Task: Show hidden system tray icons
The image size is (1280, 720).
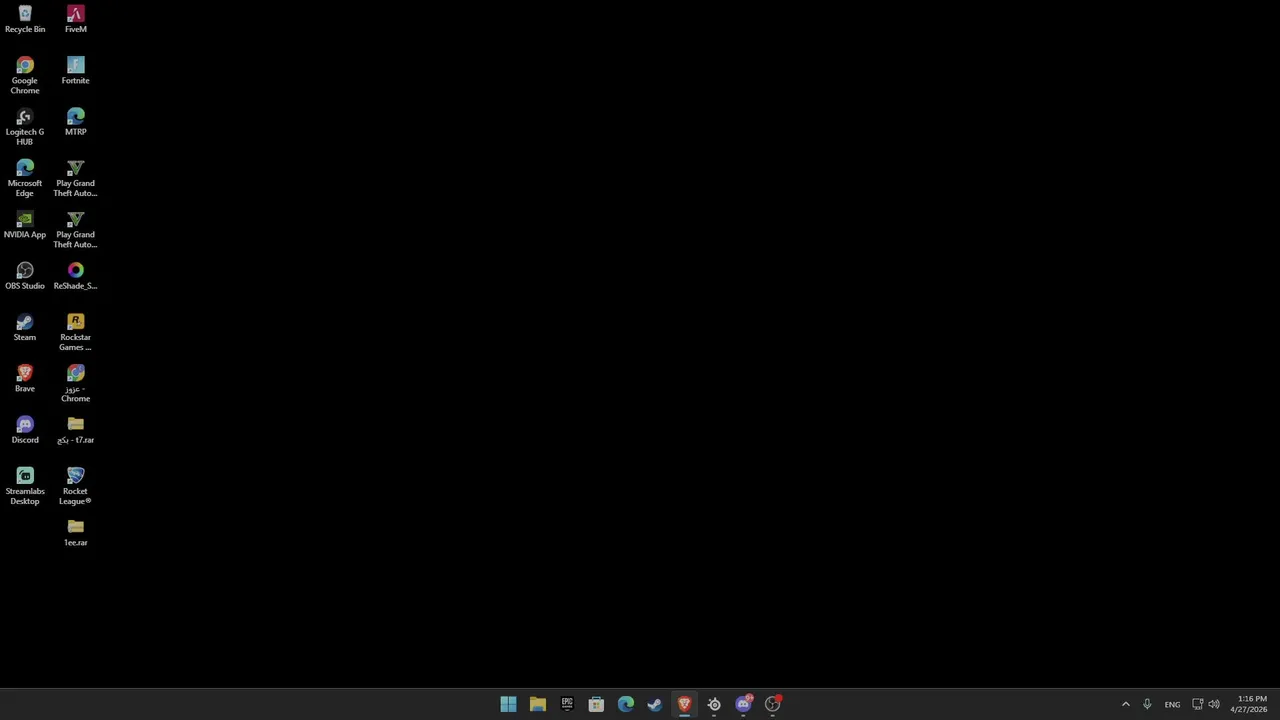Action: coord(1125,704)
